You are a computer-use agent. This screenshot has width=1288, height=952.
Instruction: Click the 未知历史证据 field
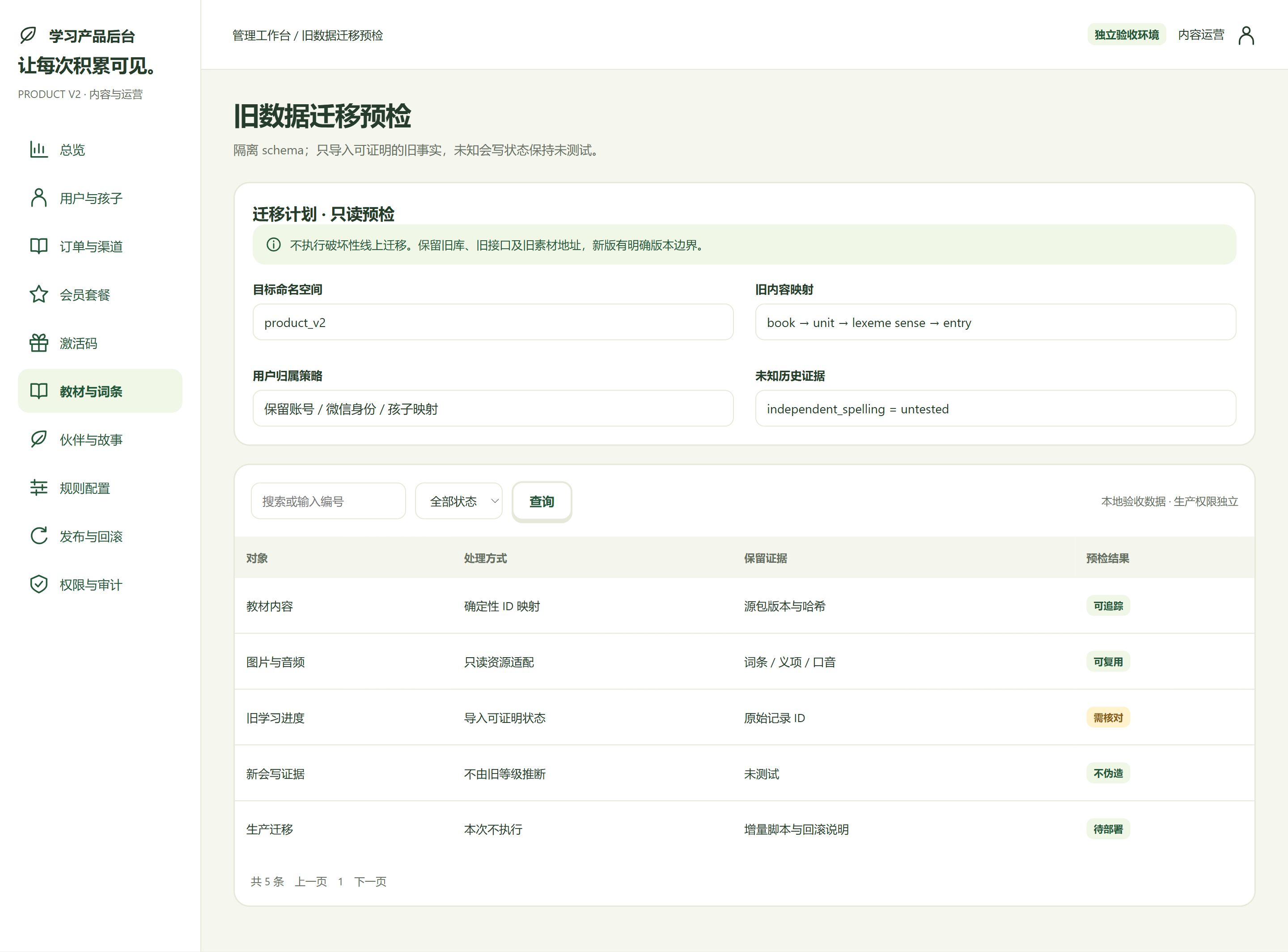coord(996,408)
